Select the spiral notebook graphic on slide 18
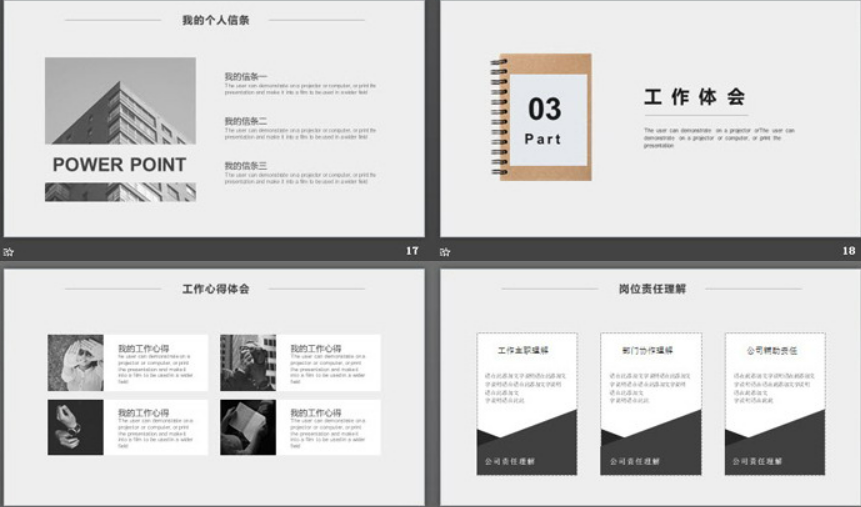This screenshot has height=507, width=861. [x=541, y=117]
